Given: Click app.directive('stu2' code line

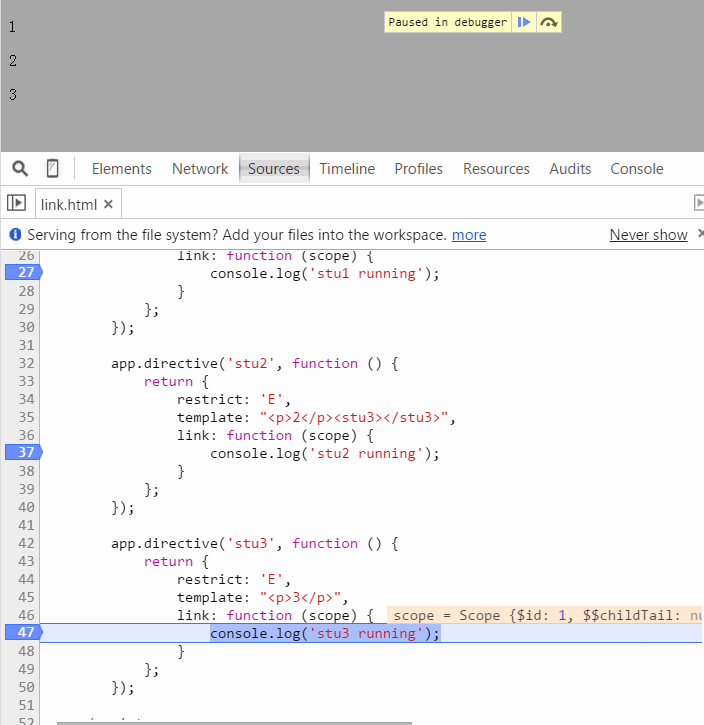Looking at the screenshot, I should [x=255, y=363].
